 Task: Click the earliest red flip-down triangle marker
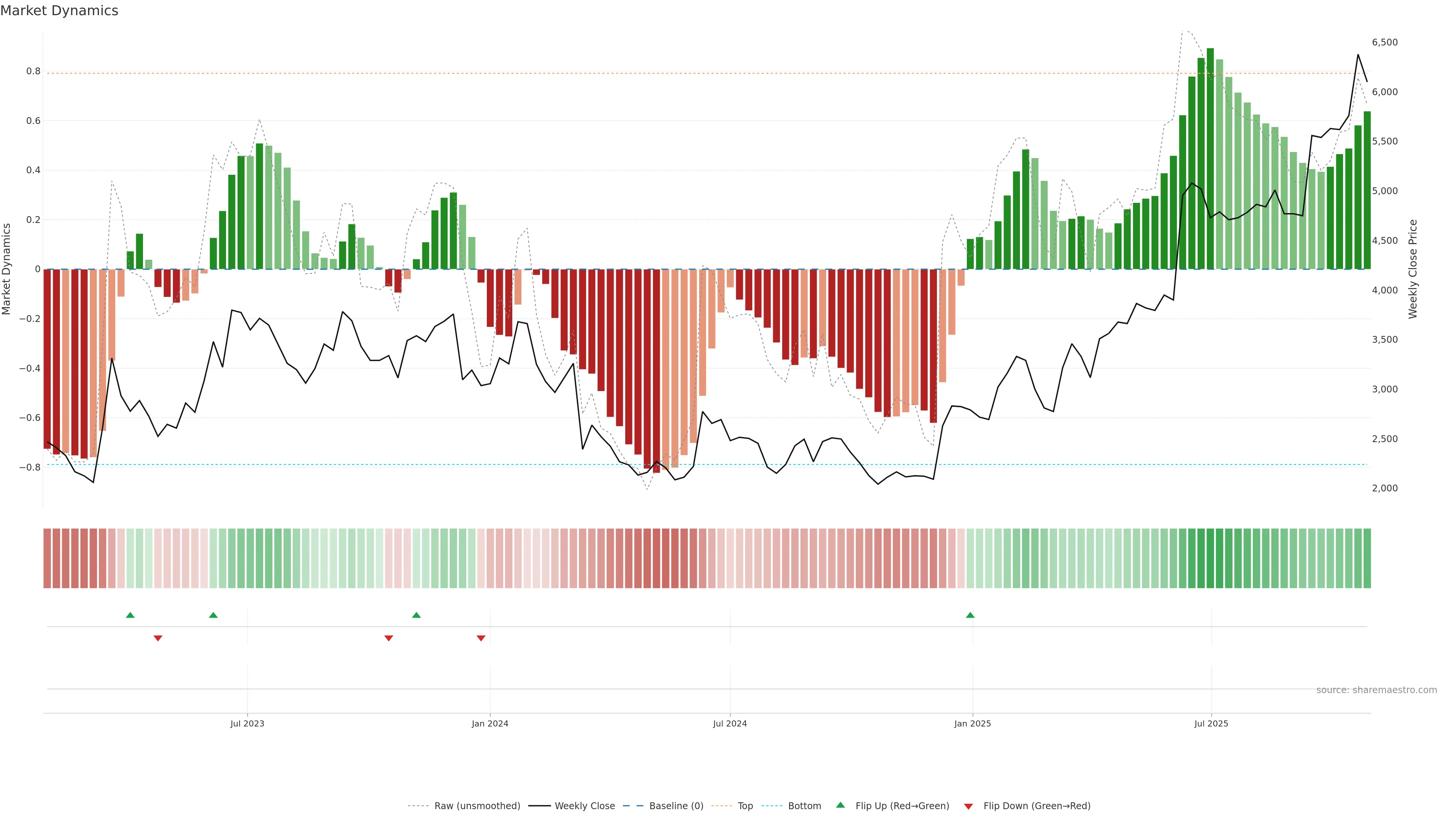(x=158, y=638)
